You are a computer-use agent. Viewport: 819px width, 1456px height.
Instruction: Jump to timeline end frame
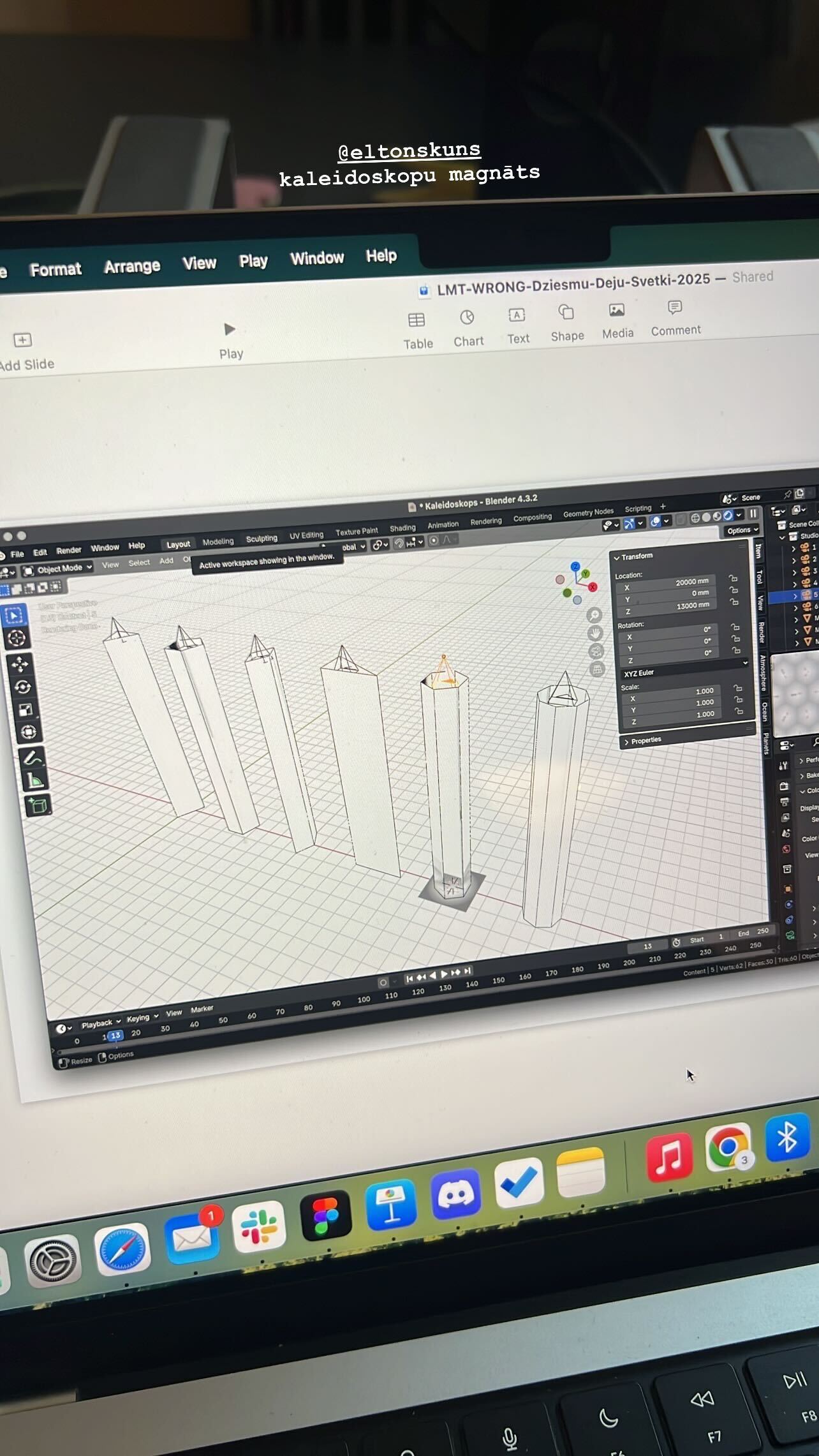[x=468, y=971]
